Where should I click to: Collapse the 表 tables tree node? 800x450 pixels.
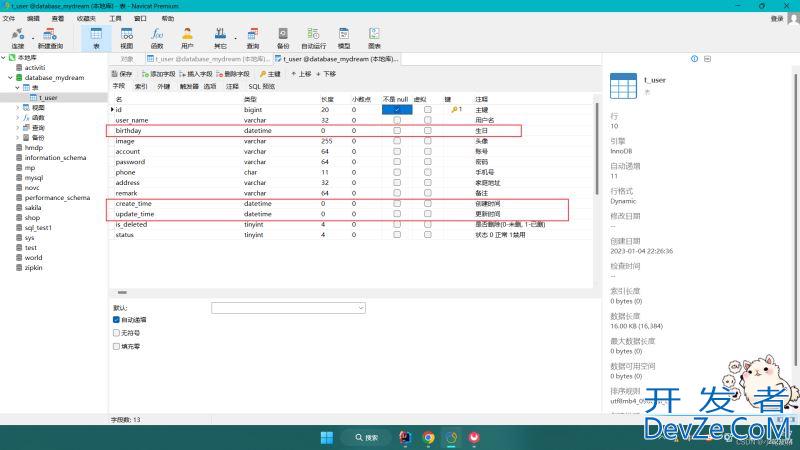tap(17, 88)
